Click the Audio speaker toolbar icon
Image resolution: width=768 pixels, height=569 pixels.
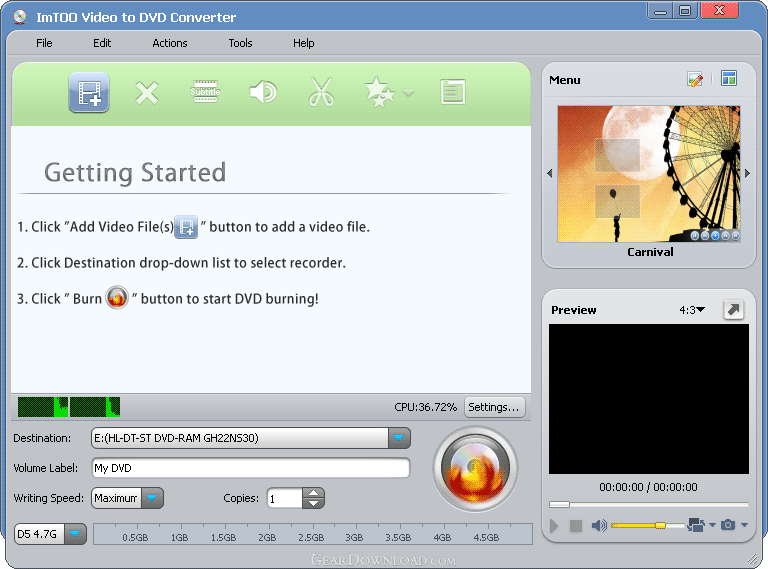(x=263, y=92)
